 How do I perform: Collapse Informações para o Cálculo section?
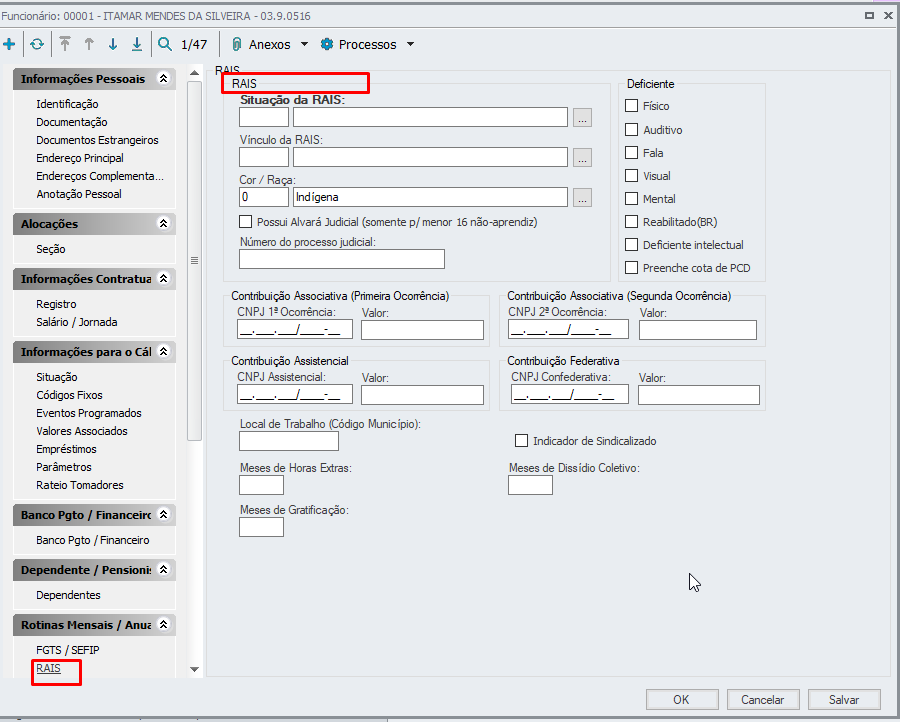[164, 351]
